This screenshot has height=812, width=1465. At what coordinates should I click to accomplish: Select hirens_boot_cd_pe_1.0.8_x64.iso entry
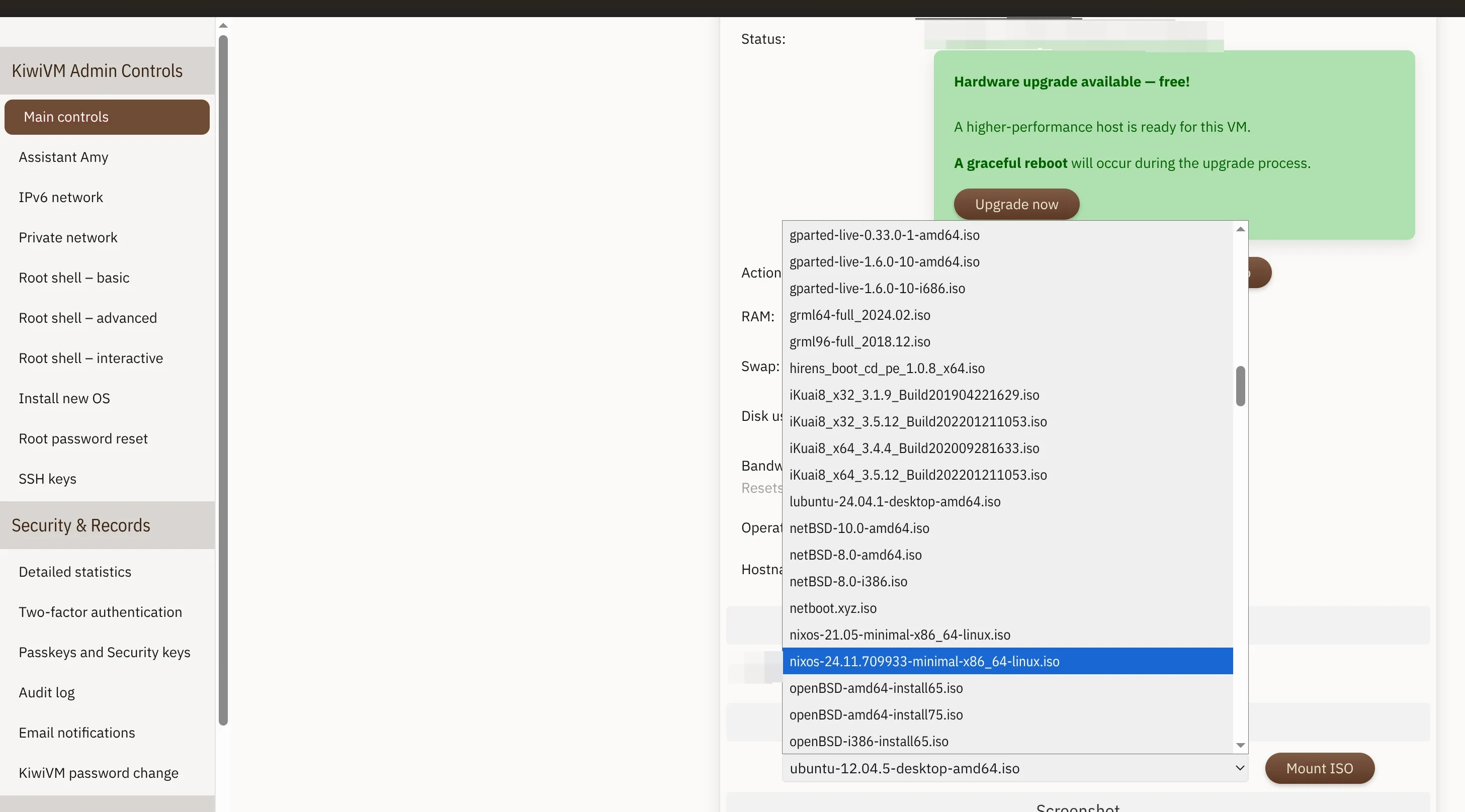pyautogui.click(x=887, y=369)
